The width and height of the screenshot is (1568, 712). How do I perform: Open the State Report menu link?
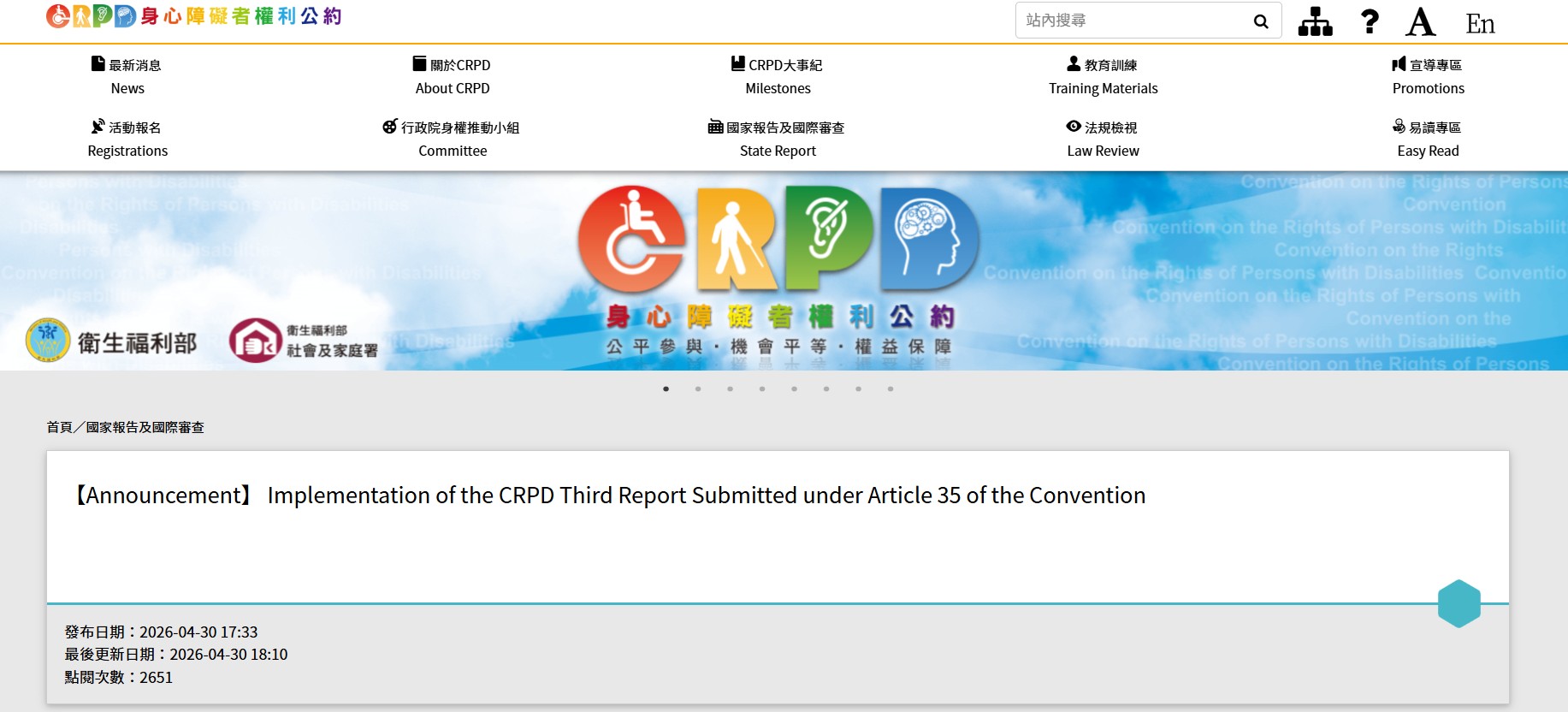click(778, 139)
